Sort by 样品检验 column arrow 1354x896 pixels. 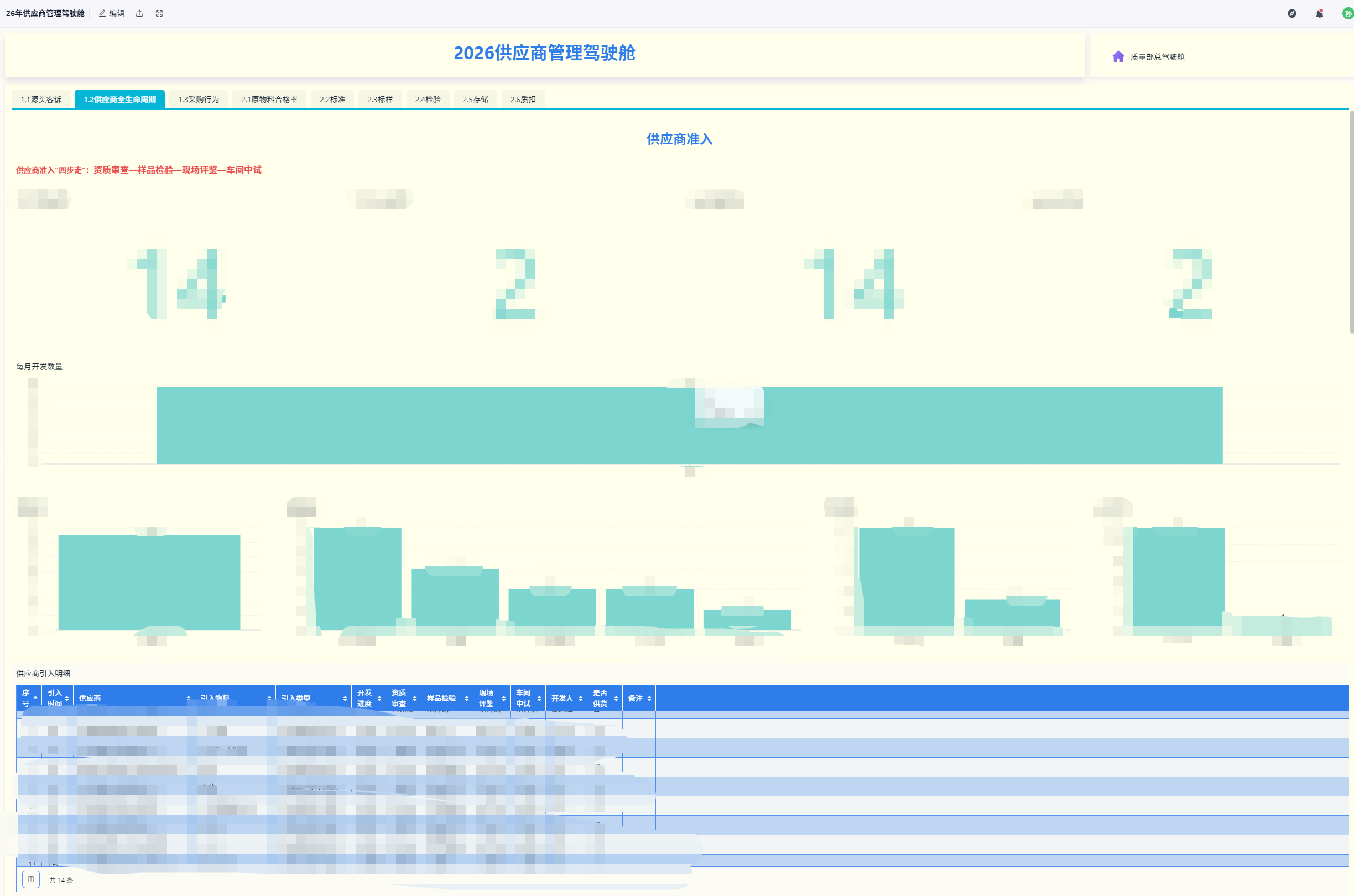point(467,699)
